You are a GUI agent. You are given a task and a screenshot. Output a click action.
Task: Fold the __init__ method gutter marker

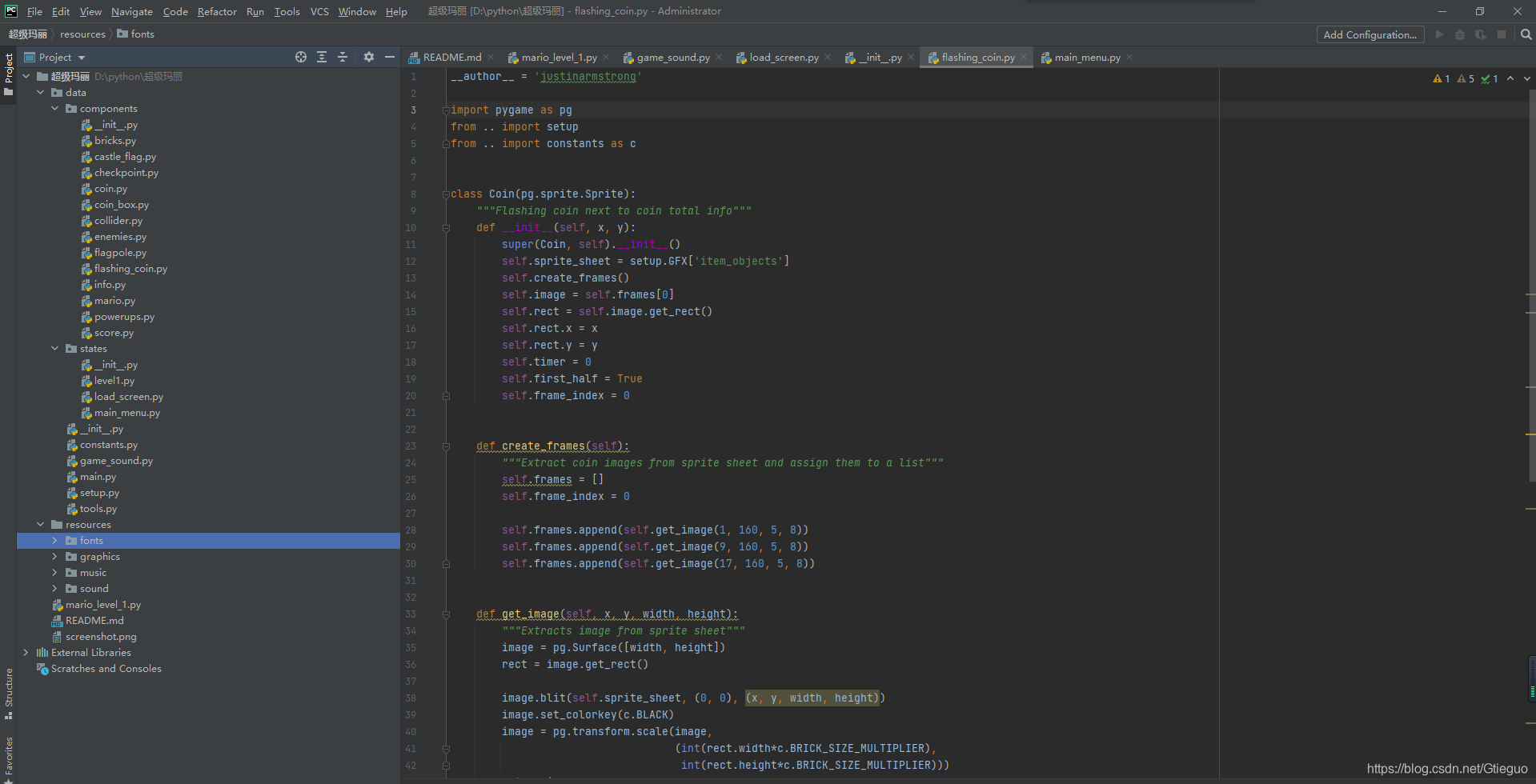[446, 228]
